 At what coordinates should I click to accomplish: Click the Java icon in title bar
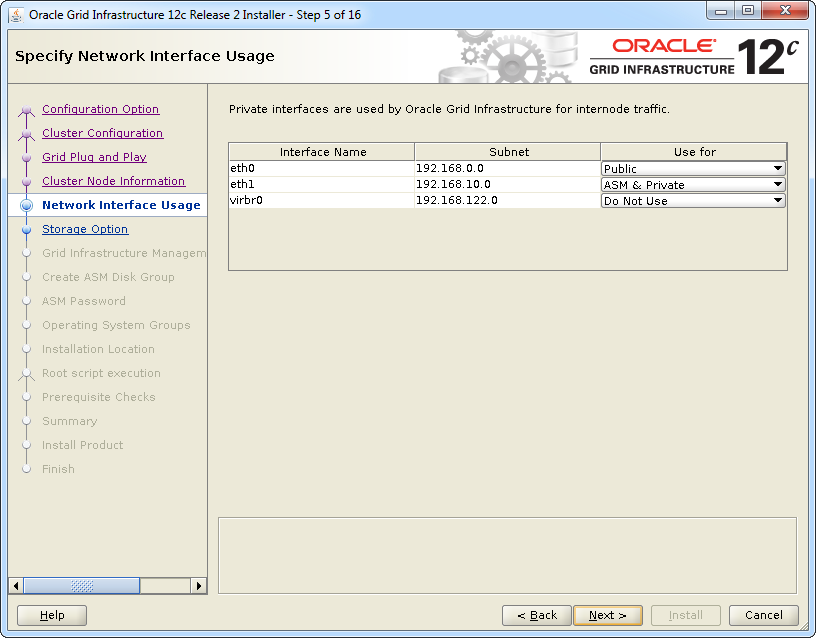pos(16,14)
